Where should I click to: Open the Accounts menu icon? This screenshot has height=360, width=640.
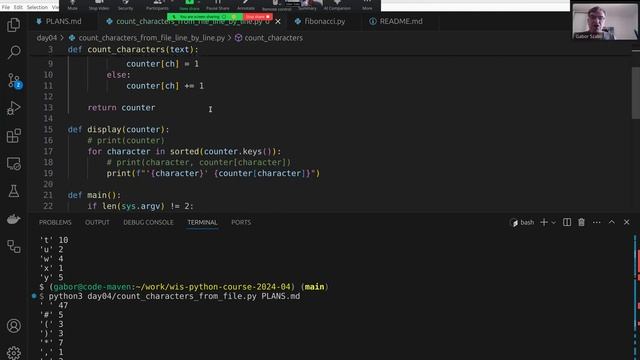[x=13, y=326]
